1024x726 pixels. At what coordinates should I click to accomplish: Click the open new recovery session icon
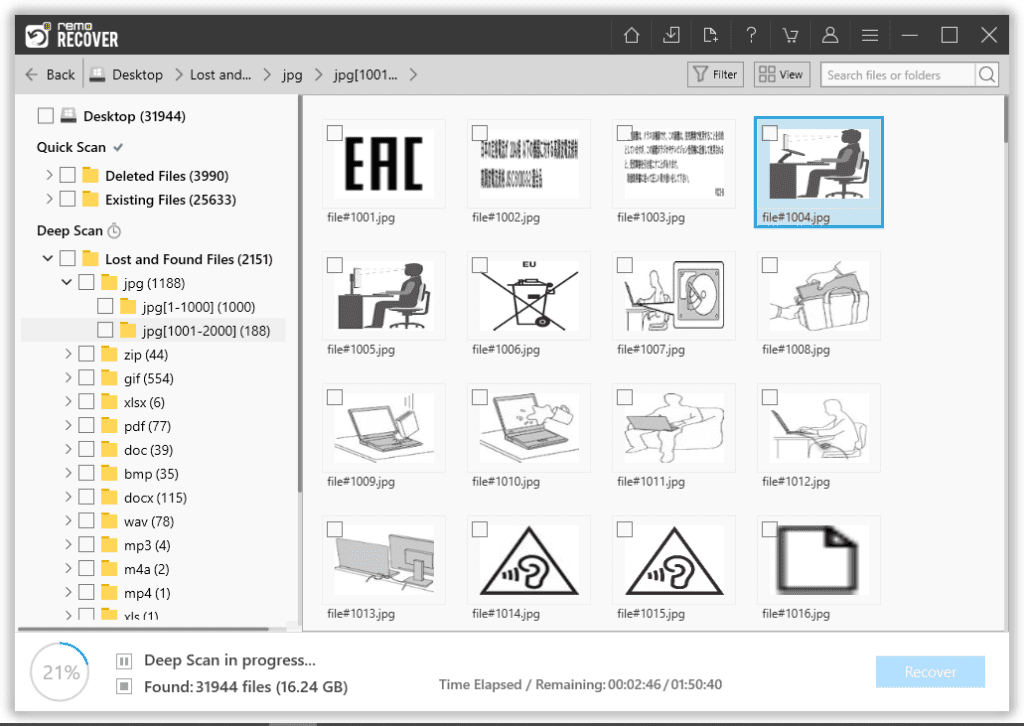tap(711, 34)
